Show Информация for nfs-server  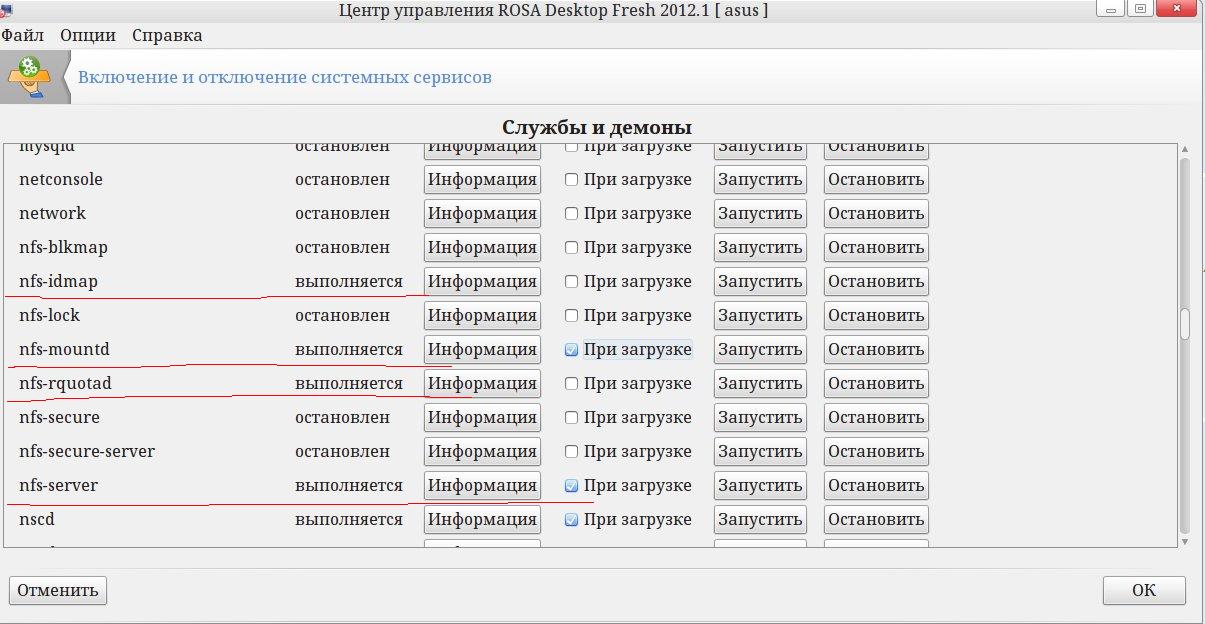coord(482,486)
